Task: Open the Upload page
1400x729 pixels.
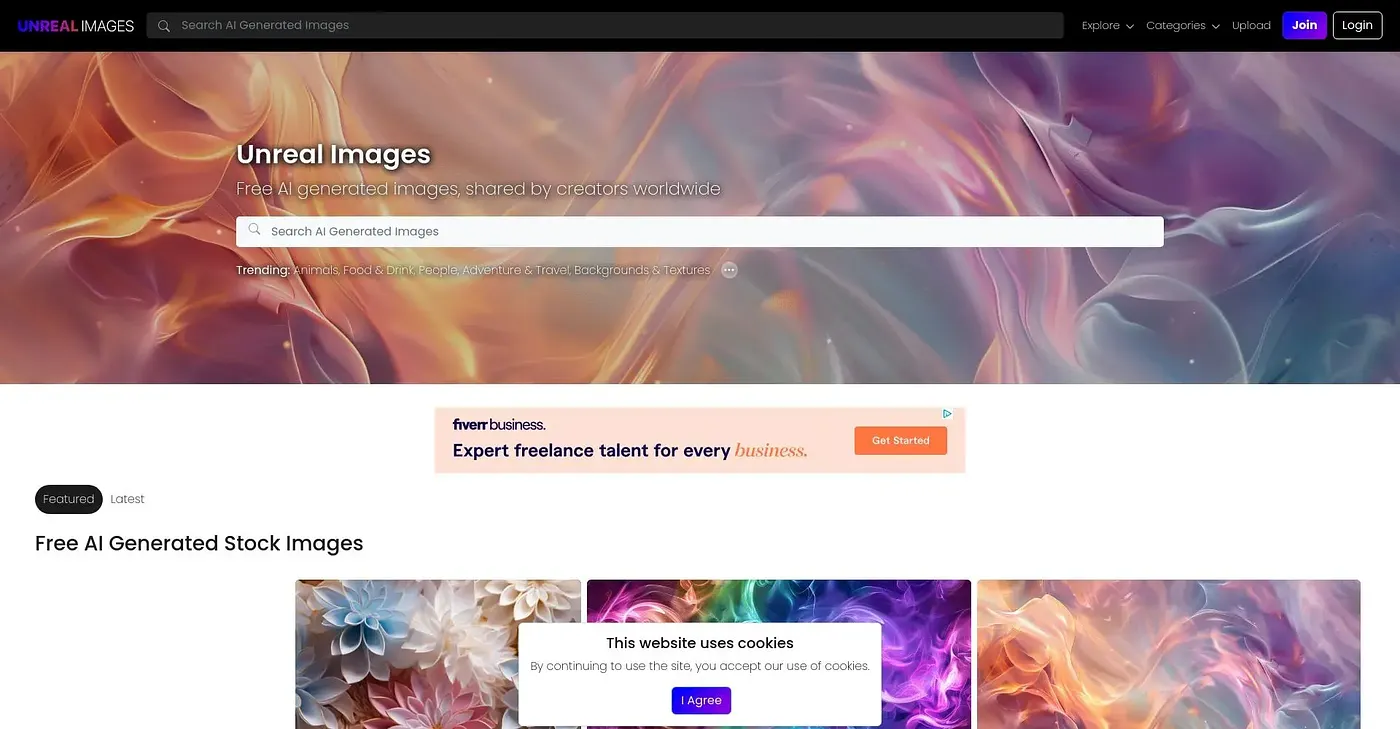Action: coord(1251,26)
